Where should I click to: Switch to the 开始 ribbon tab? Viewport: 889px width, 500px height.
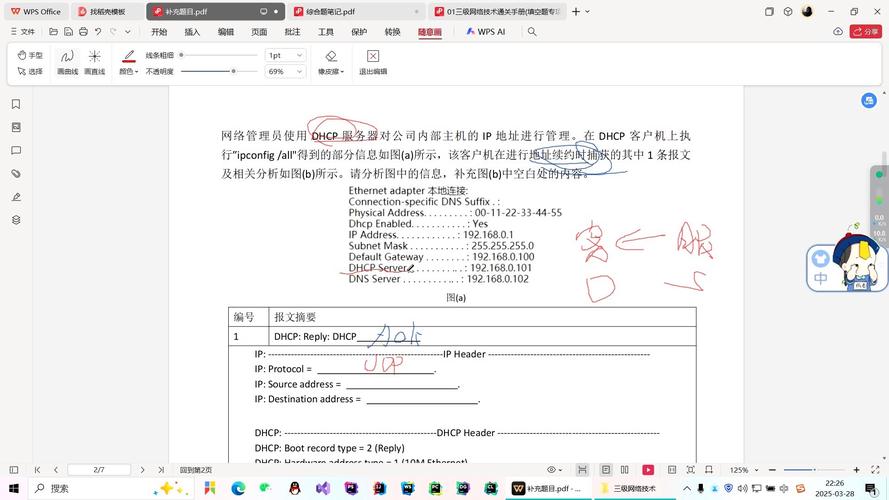click(159, 32)
